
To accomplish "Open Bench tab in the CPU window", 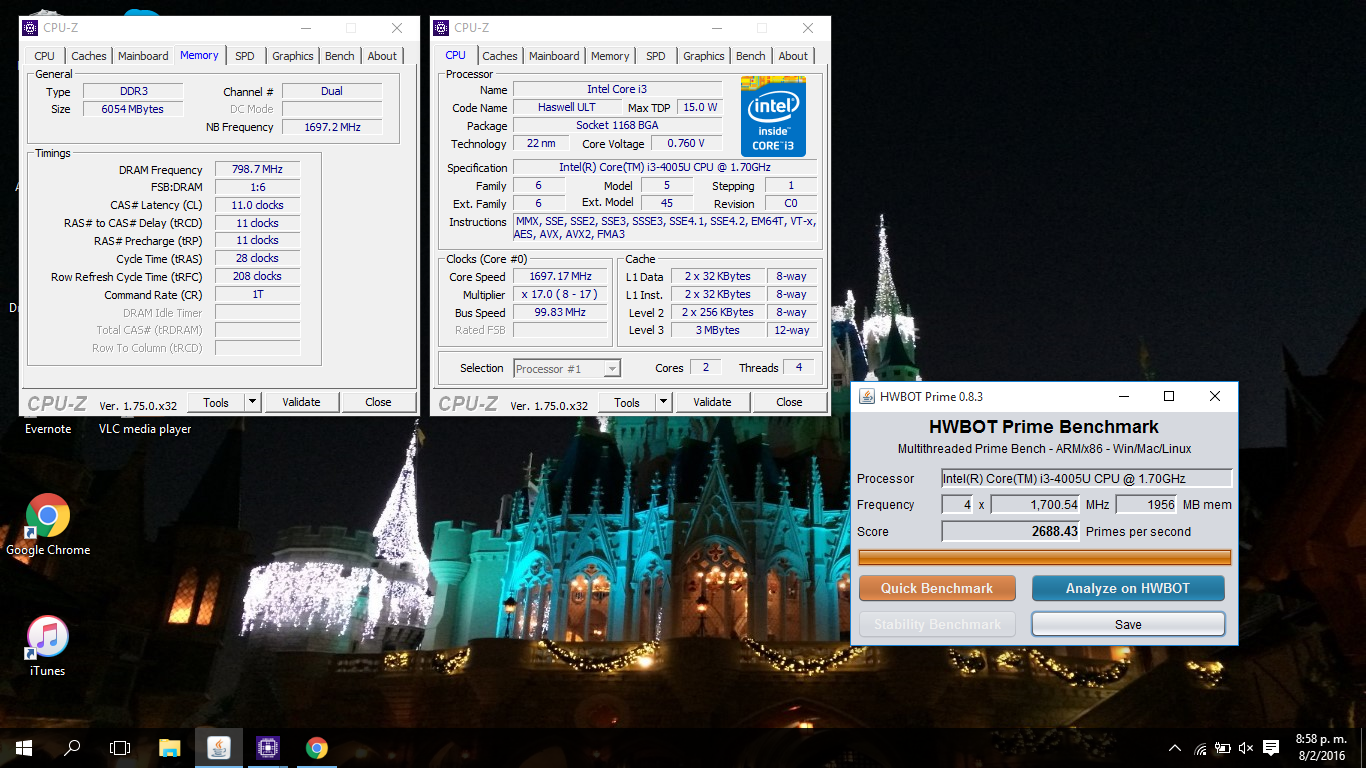I will tap(751, 56).
